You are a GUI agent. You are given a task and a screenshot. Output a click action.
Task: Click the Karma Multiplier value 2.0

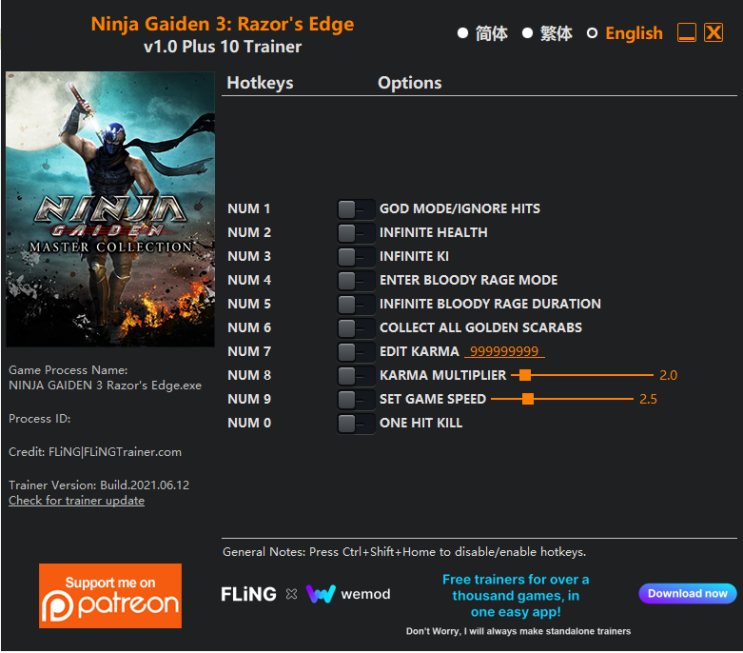tap(668, 375)
